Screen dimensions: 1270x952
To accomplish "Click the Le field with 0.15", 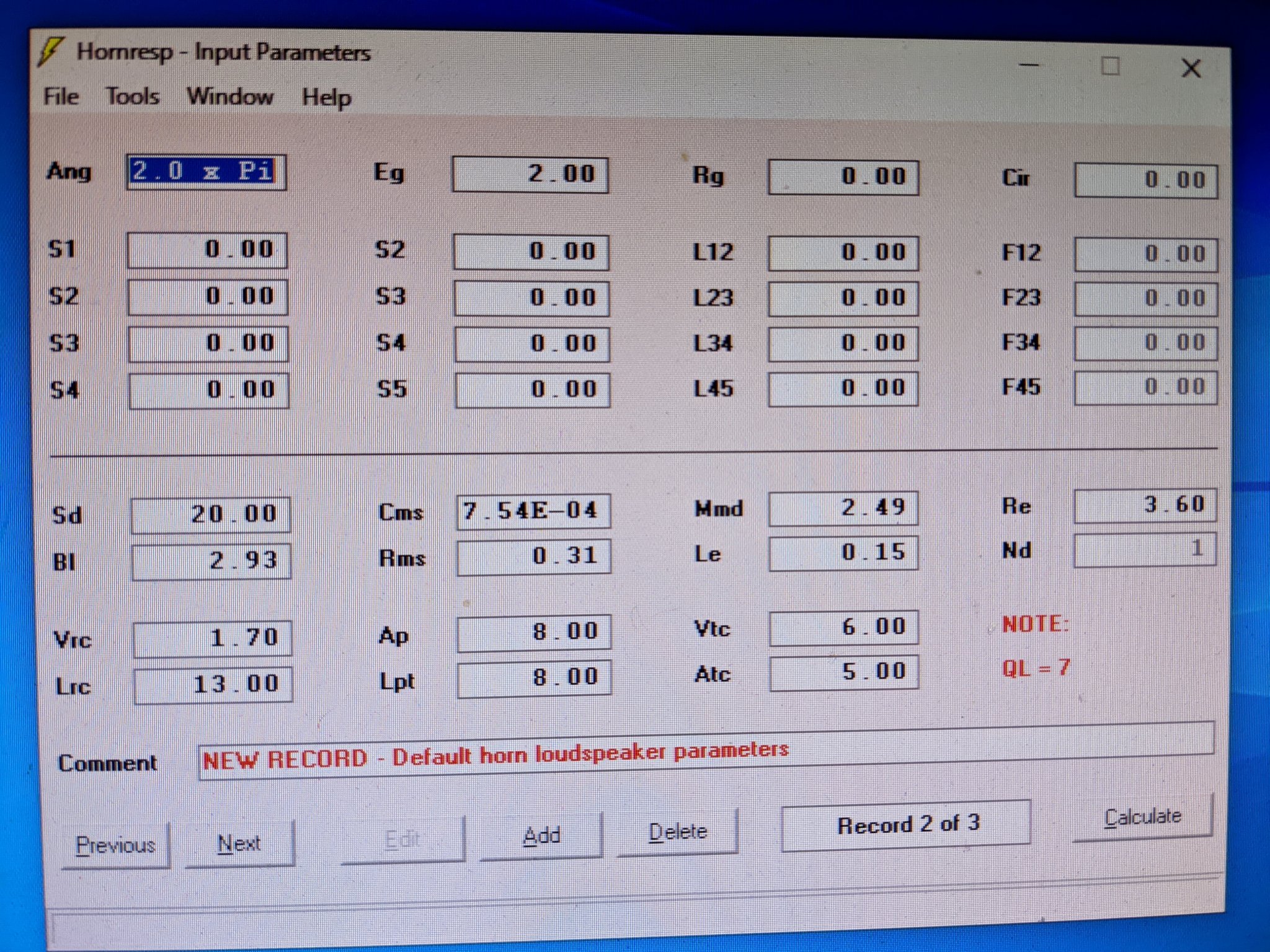I will 844,553.
